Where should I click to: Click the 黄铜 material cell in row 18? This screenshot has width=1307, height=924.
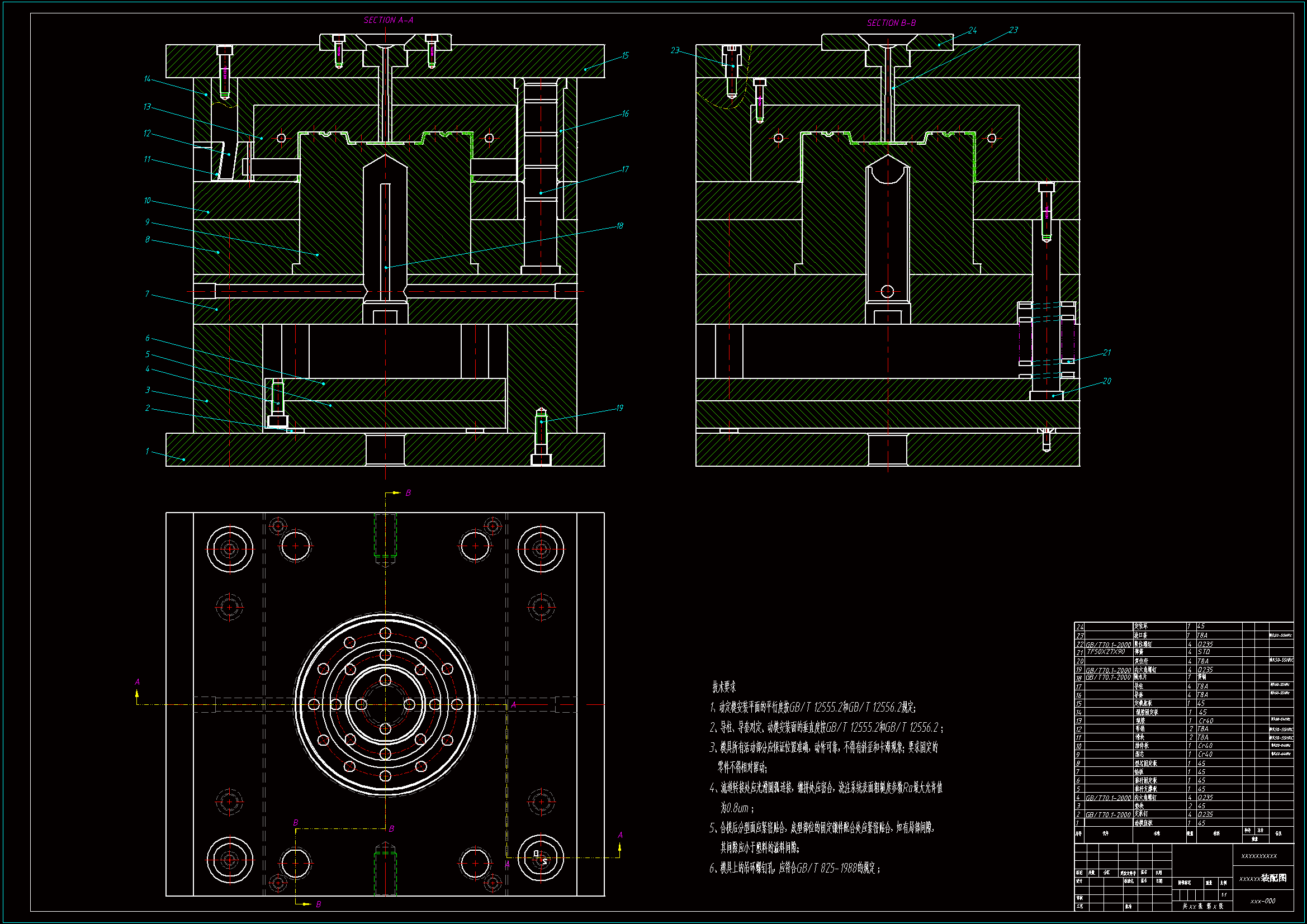[x=1202, y=677]
